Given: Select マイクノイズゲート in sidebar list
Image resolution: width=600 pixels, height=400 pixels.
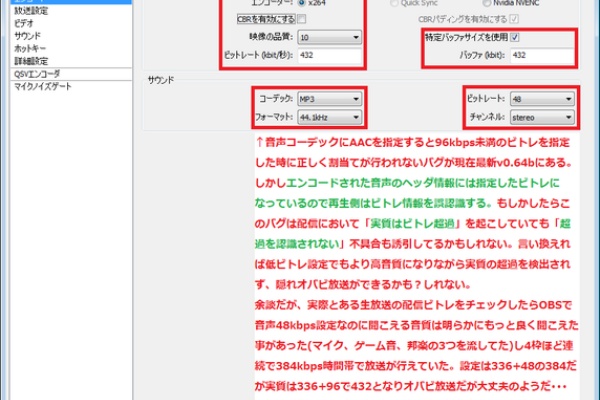Looking at the screenshot, I should [42, 87].
